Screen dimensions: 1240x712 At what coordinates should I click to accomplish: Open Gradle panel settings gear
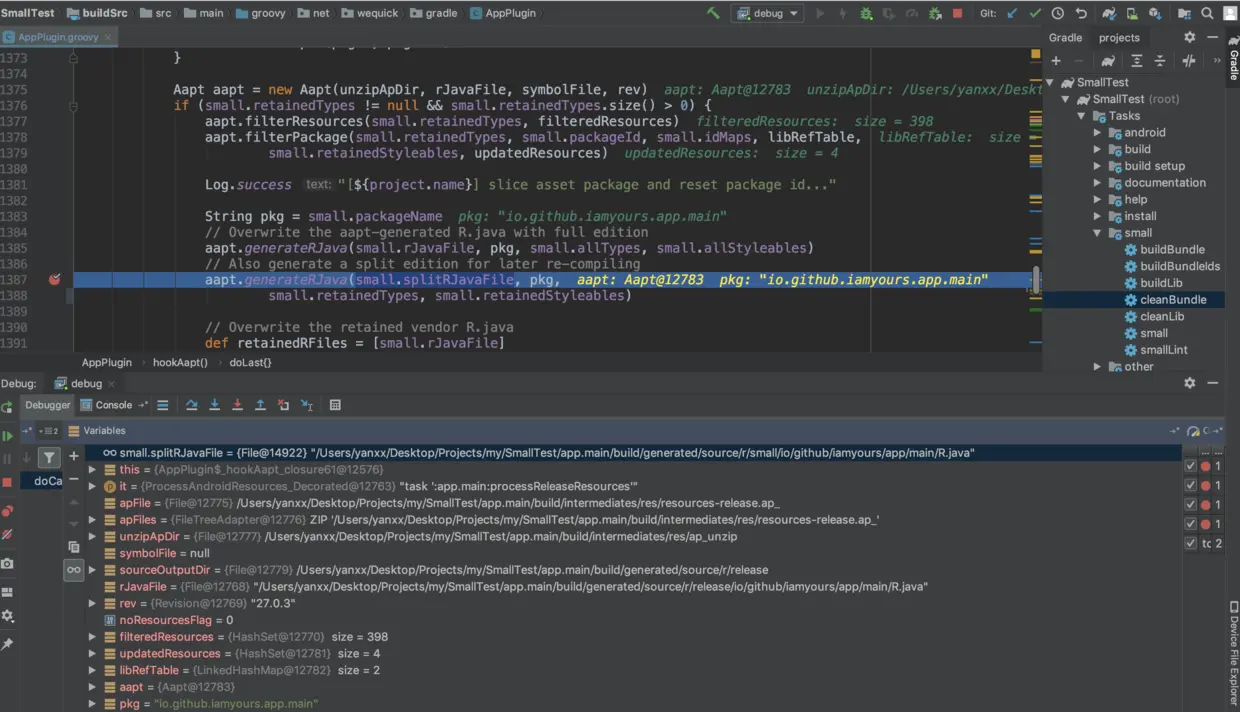pyautogui.click(x=1189, y=37)
